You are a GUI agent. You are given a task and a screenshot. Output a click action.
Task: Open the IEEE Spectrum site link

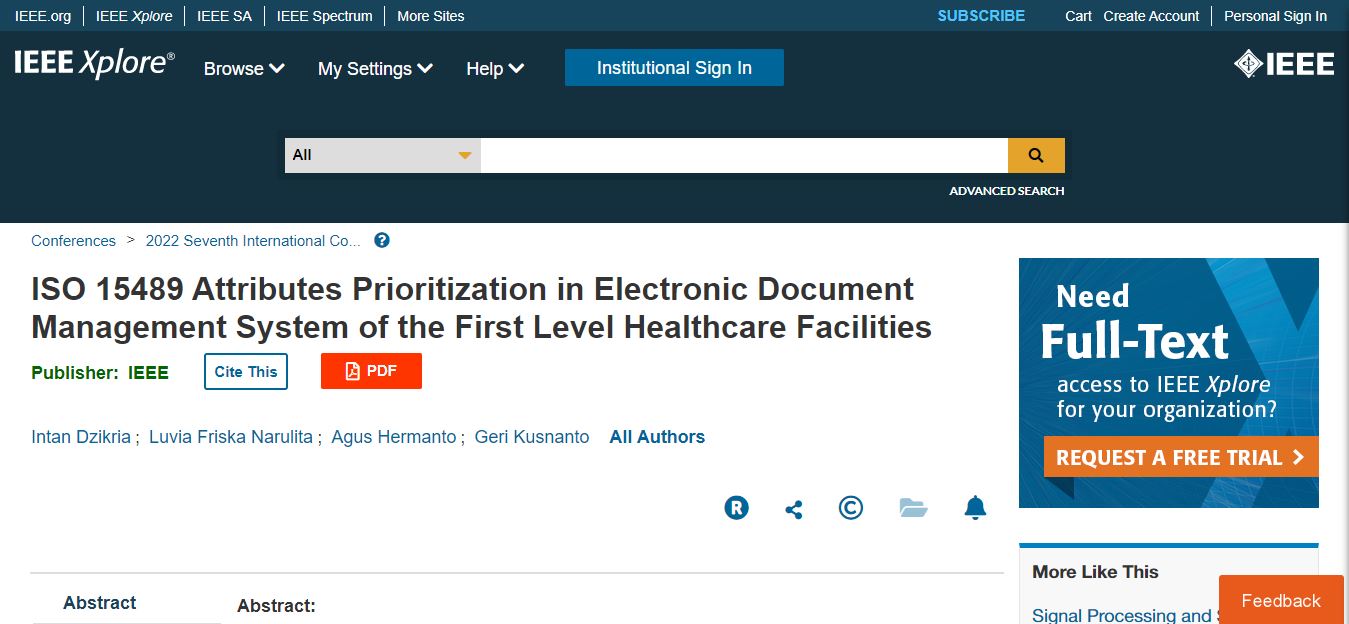click(x=324, y=16)
